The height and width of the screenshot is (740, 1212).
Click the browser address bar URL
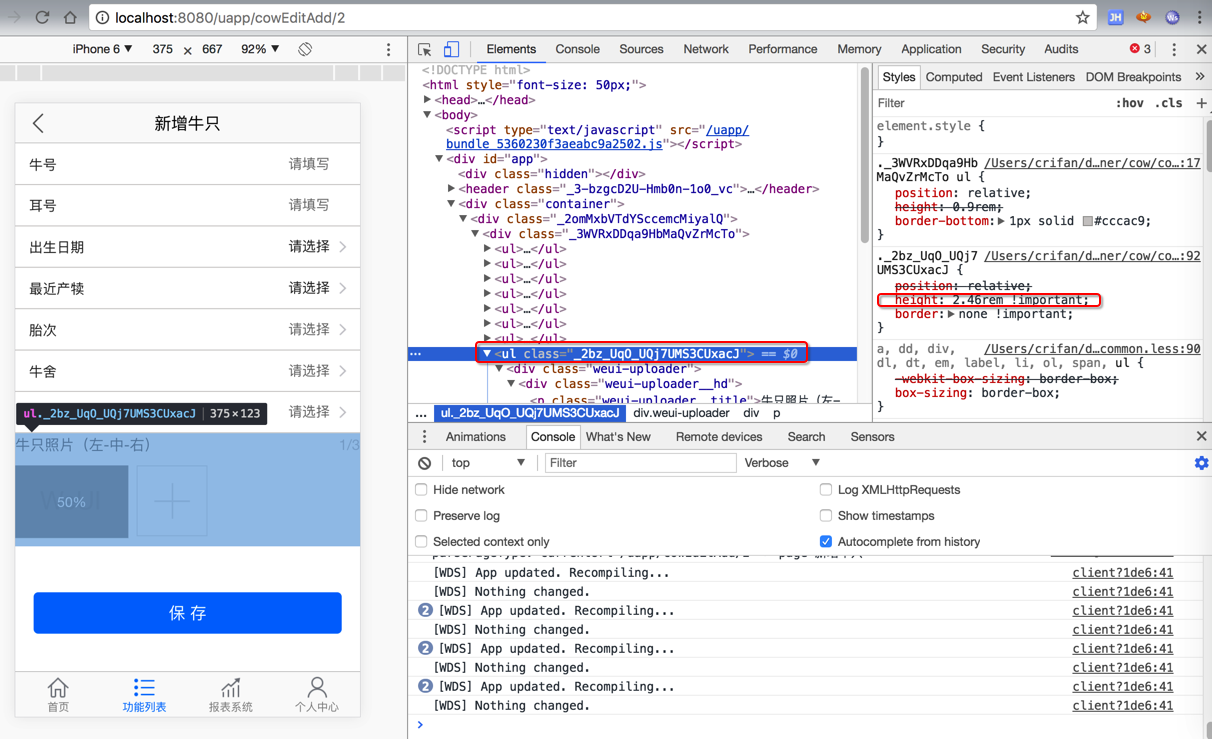point(230,17)
